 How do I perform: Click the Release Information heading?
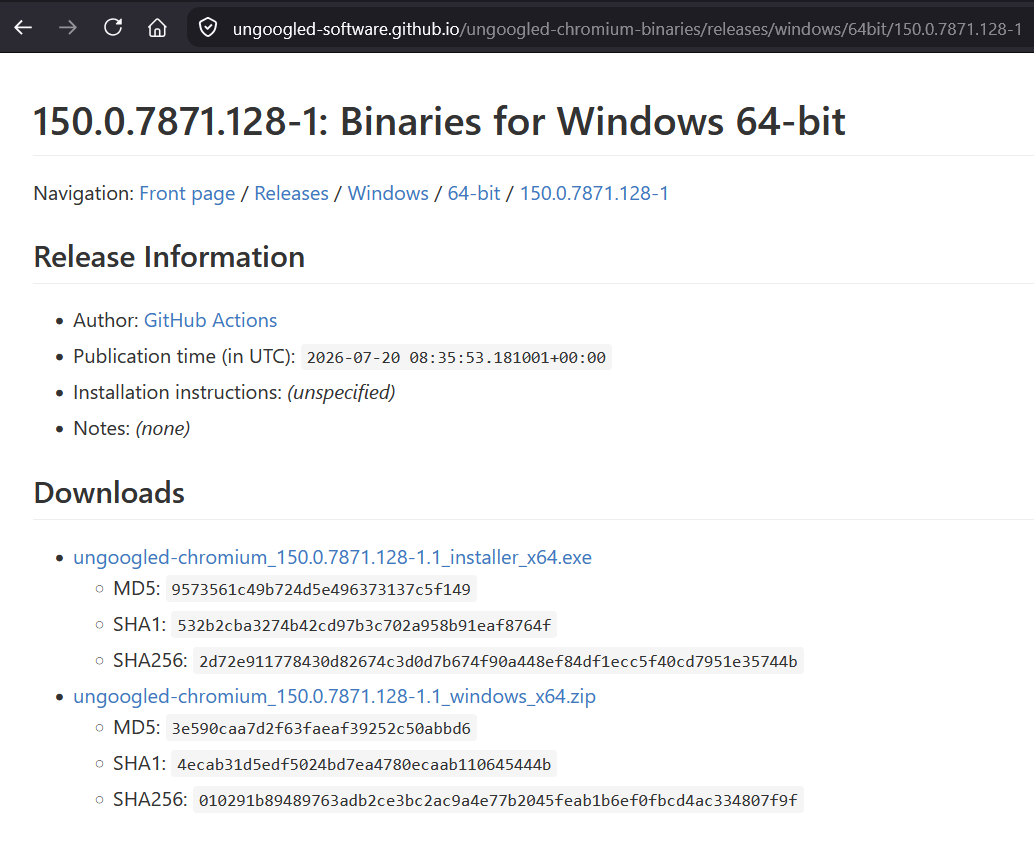point(169,257)
